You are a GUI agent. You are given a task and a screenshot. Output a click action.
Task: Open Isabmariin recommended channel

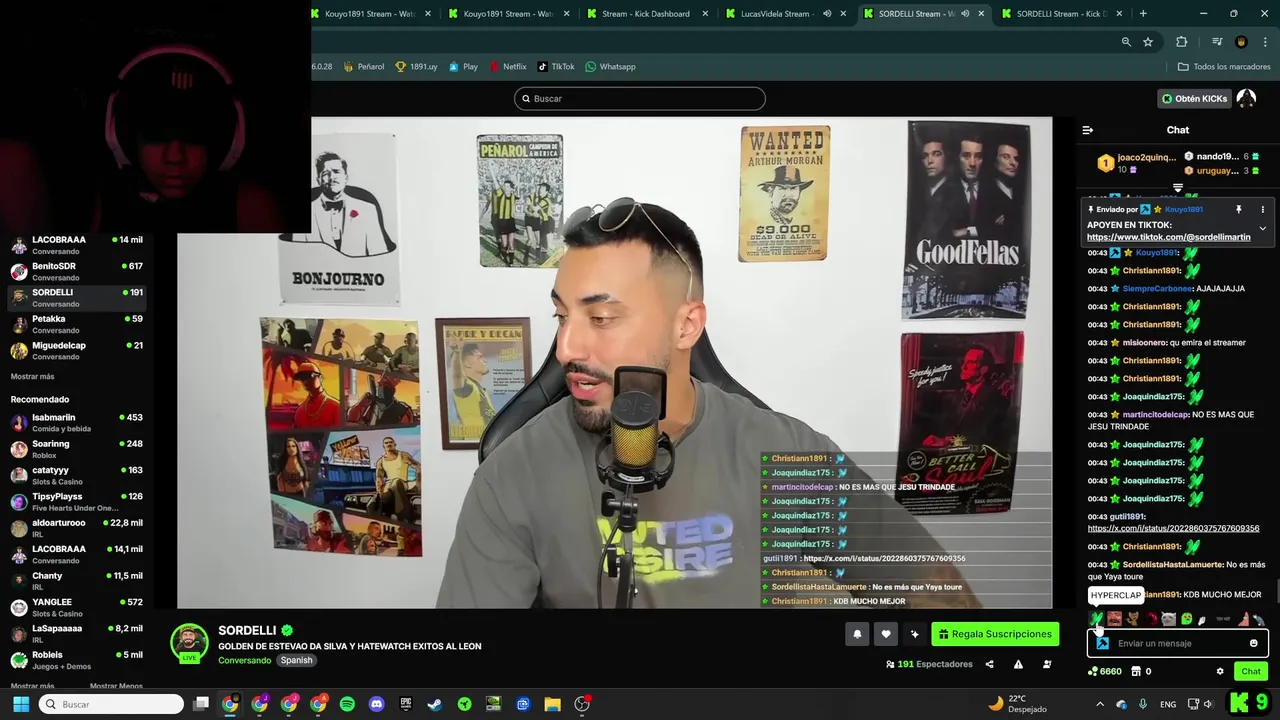(x=78, y=422)
